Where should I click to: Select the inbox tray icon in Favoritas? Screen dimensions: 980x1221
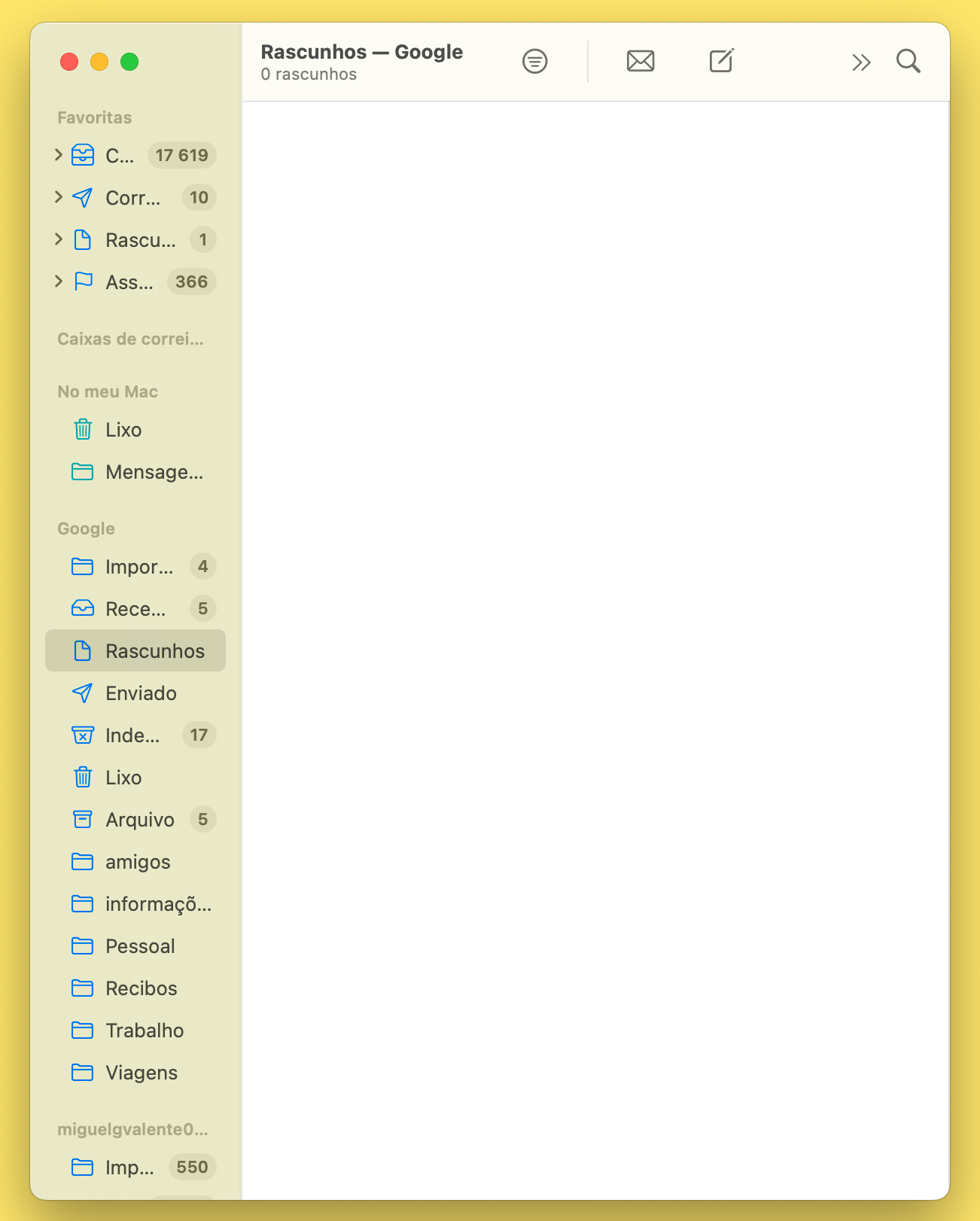(x=83, y=155)
